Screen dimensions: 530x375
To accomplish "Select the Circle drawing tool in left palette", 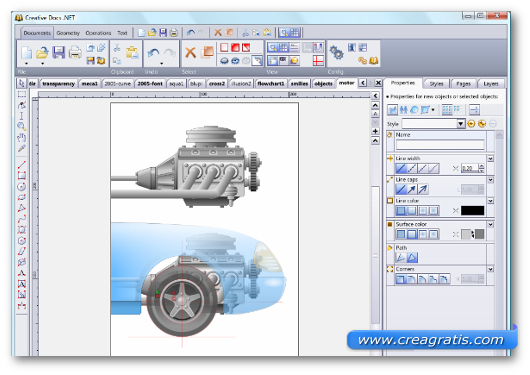I will 22,186.
